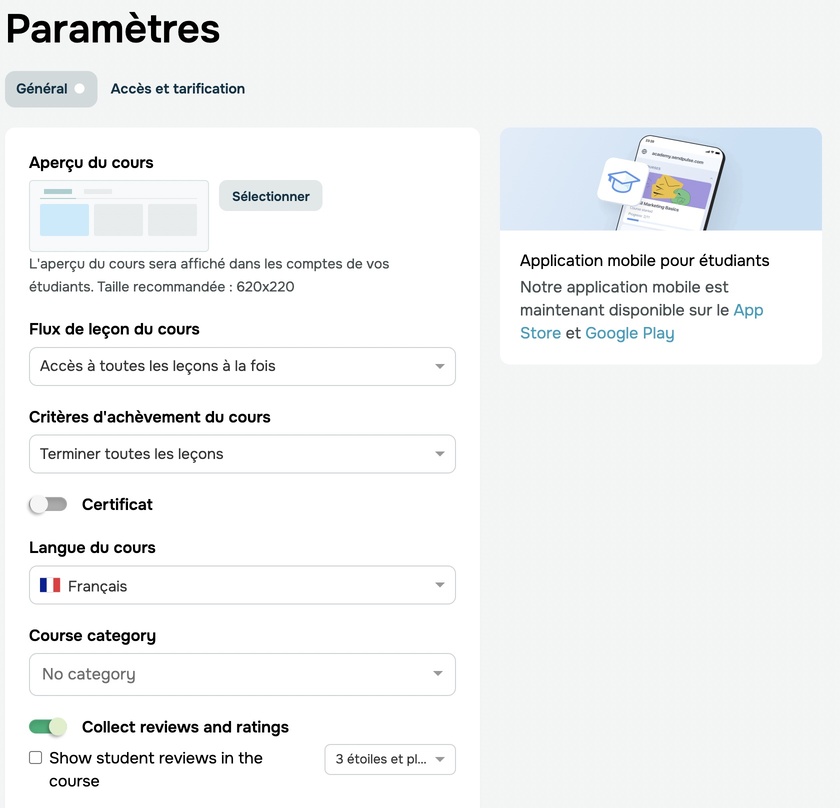Click the chevron on the Course category dropdown
Image resolution: width=840 pixels, height=808 pixels.
(x=440, y=674)
